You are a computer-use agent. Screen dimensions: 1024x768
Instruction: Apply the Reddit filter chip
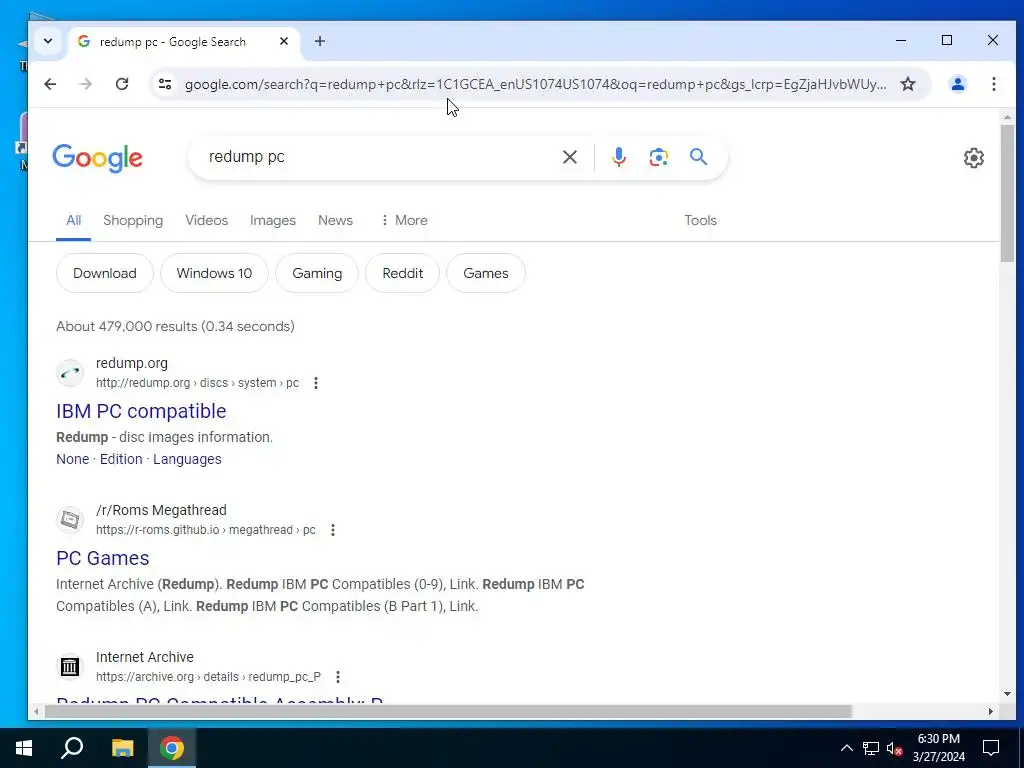(x=402, y=274)
